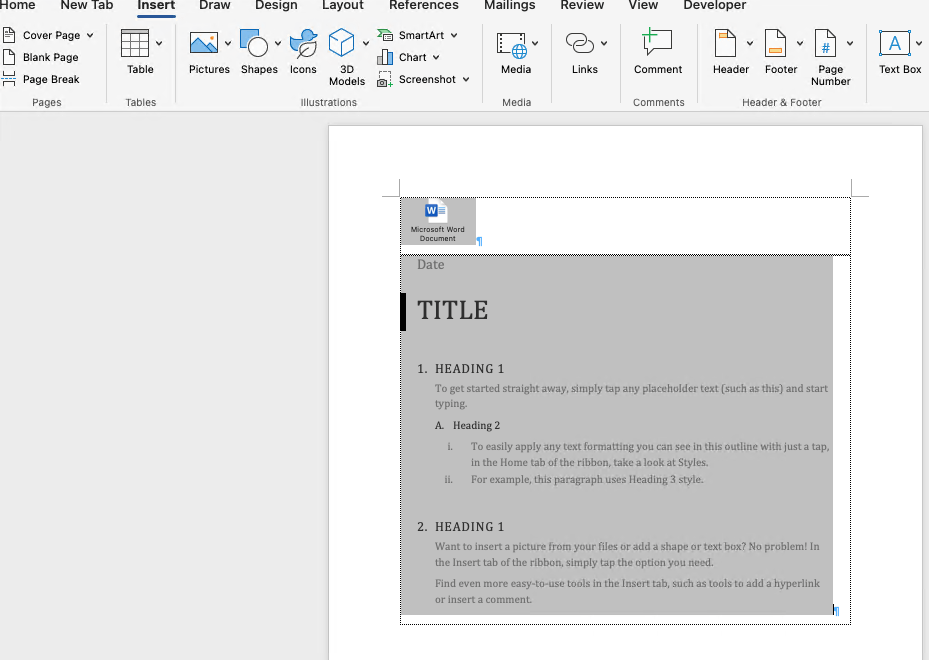929x660 pixels.
Task: Expand the Media dropdown arrow
Action: (535, 43)
